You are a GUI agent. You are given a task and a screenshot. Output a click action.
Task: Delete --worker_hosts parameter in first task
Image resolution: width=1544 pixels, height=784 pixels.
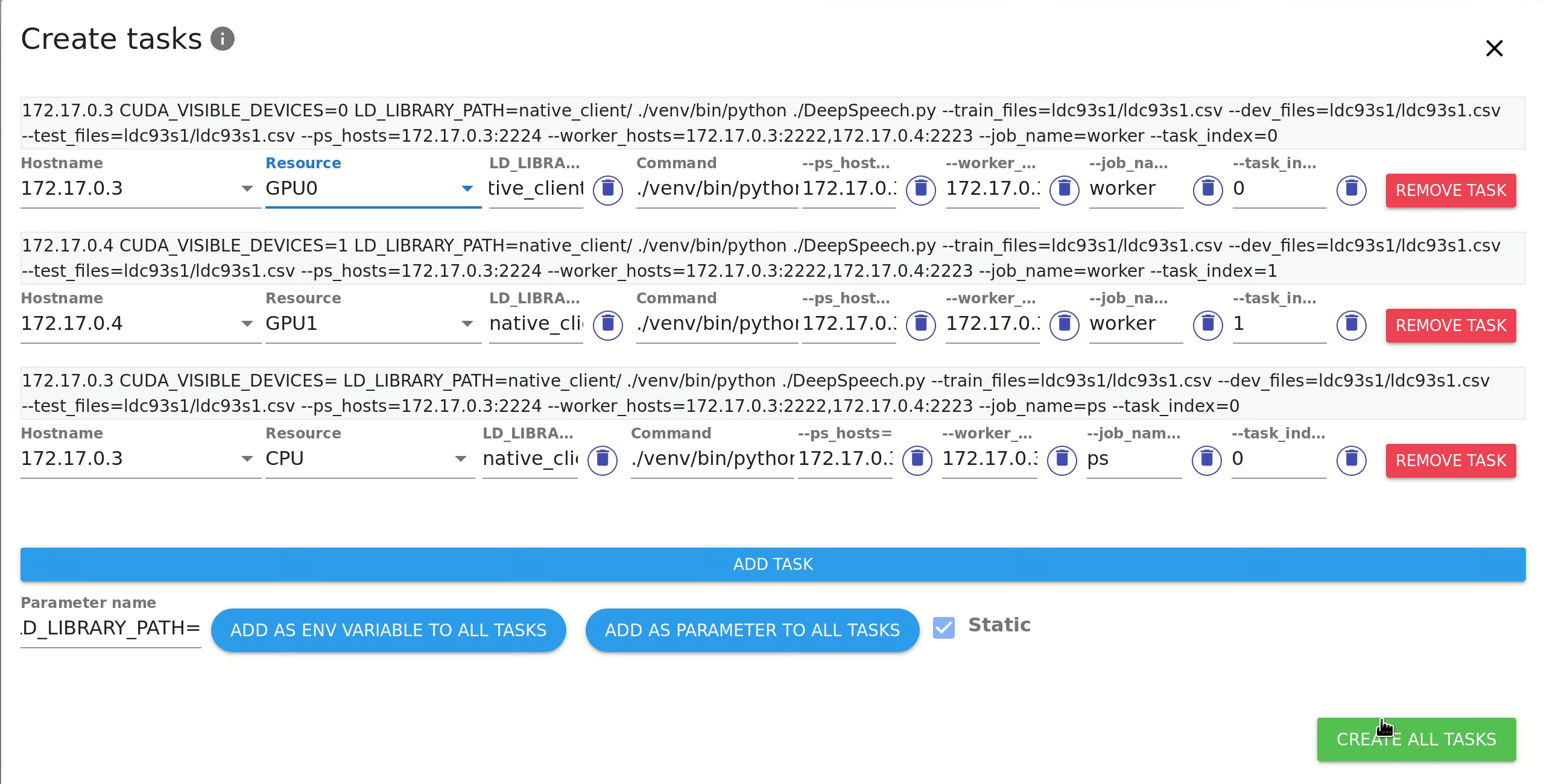[x=1064, y=190]
